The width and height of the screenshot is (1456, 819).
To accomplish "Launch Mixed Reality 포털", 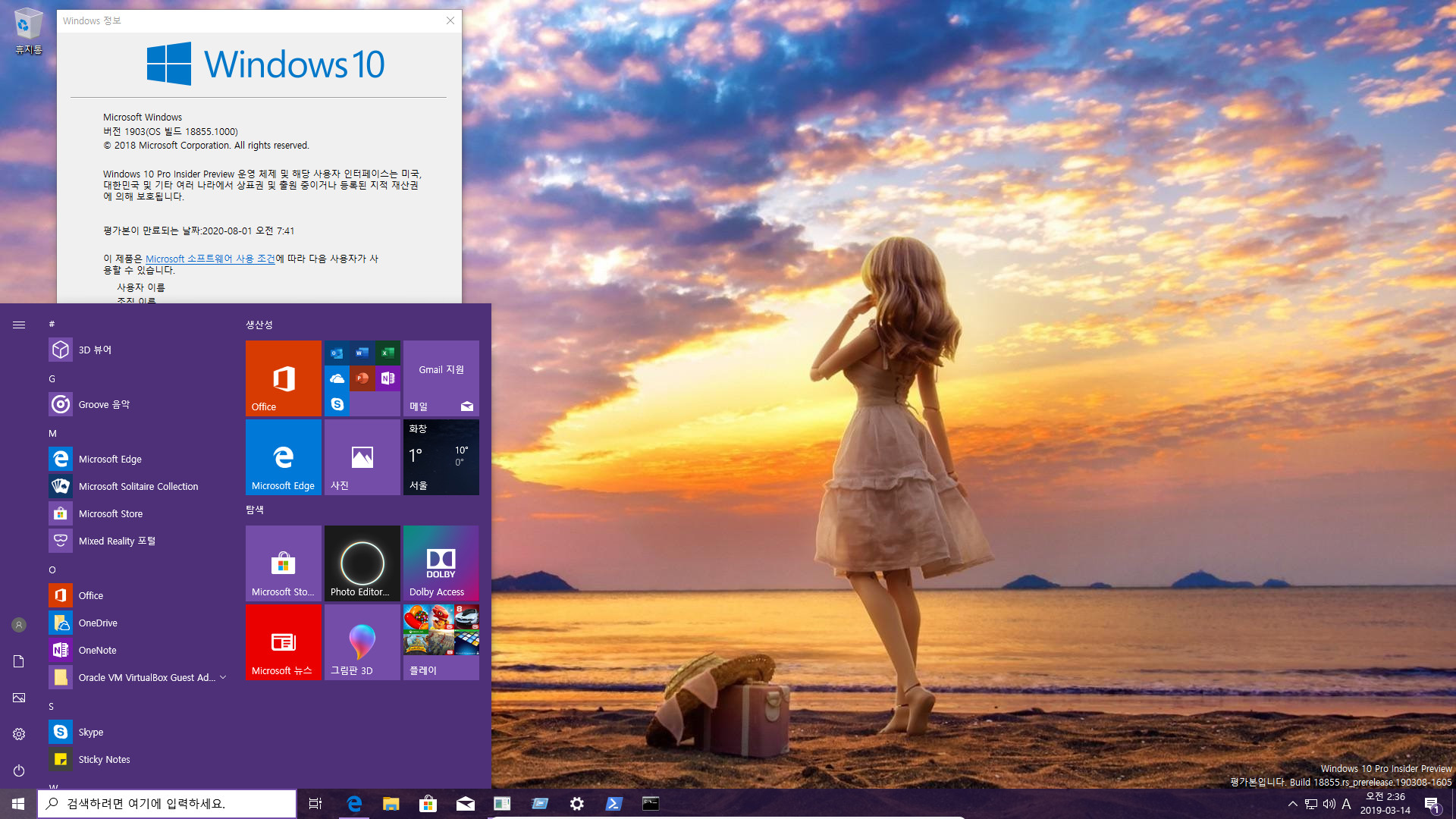I will click(136, 541).
